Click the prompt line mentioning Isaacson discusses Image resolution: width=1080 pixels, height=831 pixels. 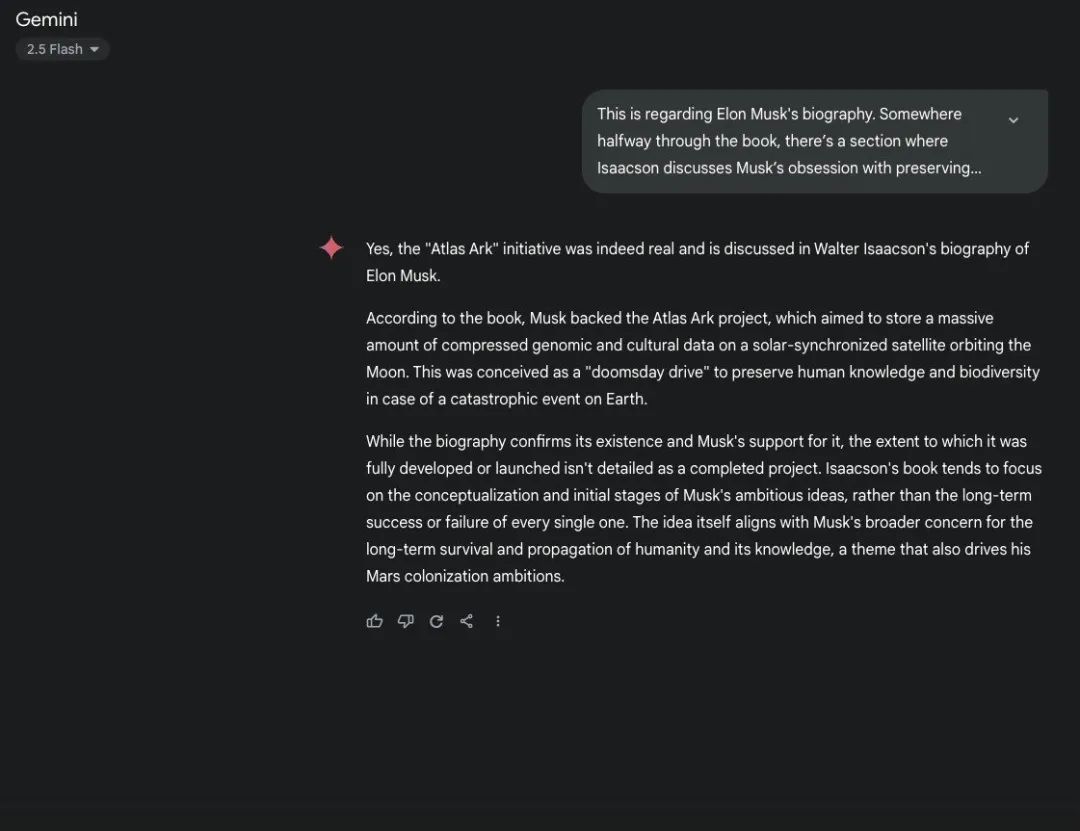coord(789,168)
